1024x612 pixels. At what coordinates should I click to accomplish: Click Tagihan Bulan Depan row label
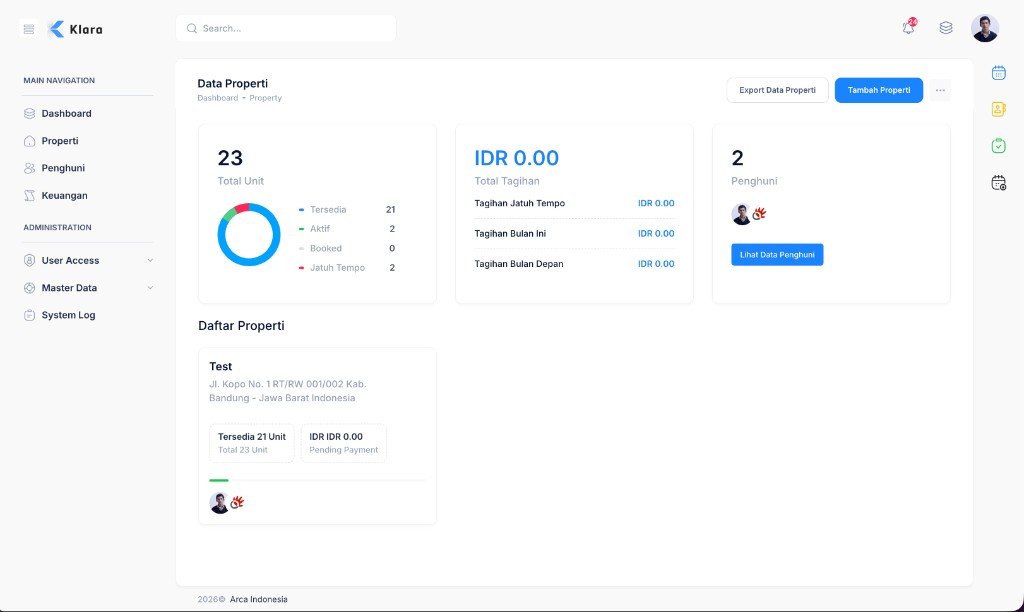point(519,264)
